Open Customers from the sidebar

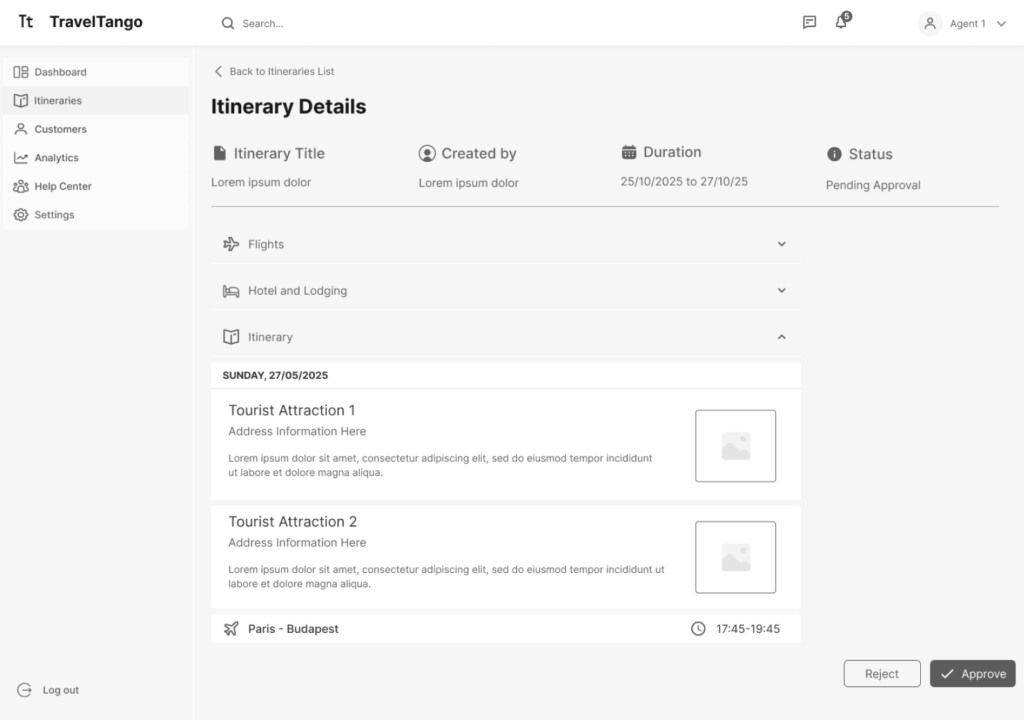(x=60, y=129)
